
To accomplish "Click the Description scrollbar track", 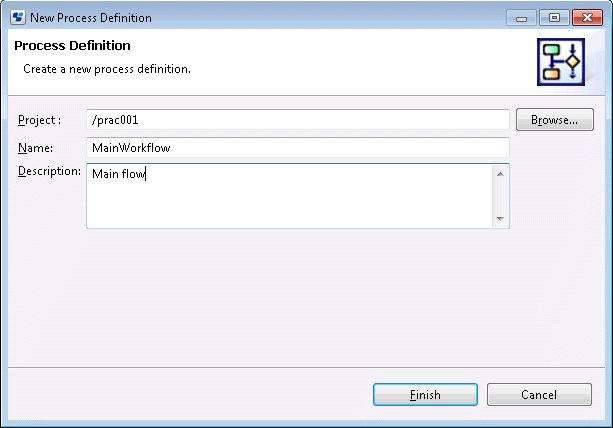I will tap(500, 196).
